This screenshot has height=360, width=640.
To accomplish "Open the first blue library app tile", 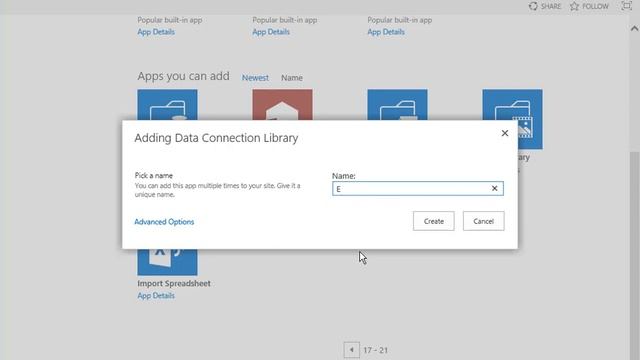I will point(167,104).
